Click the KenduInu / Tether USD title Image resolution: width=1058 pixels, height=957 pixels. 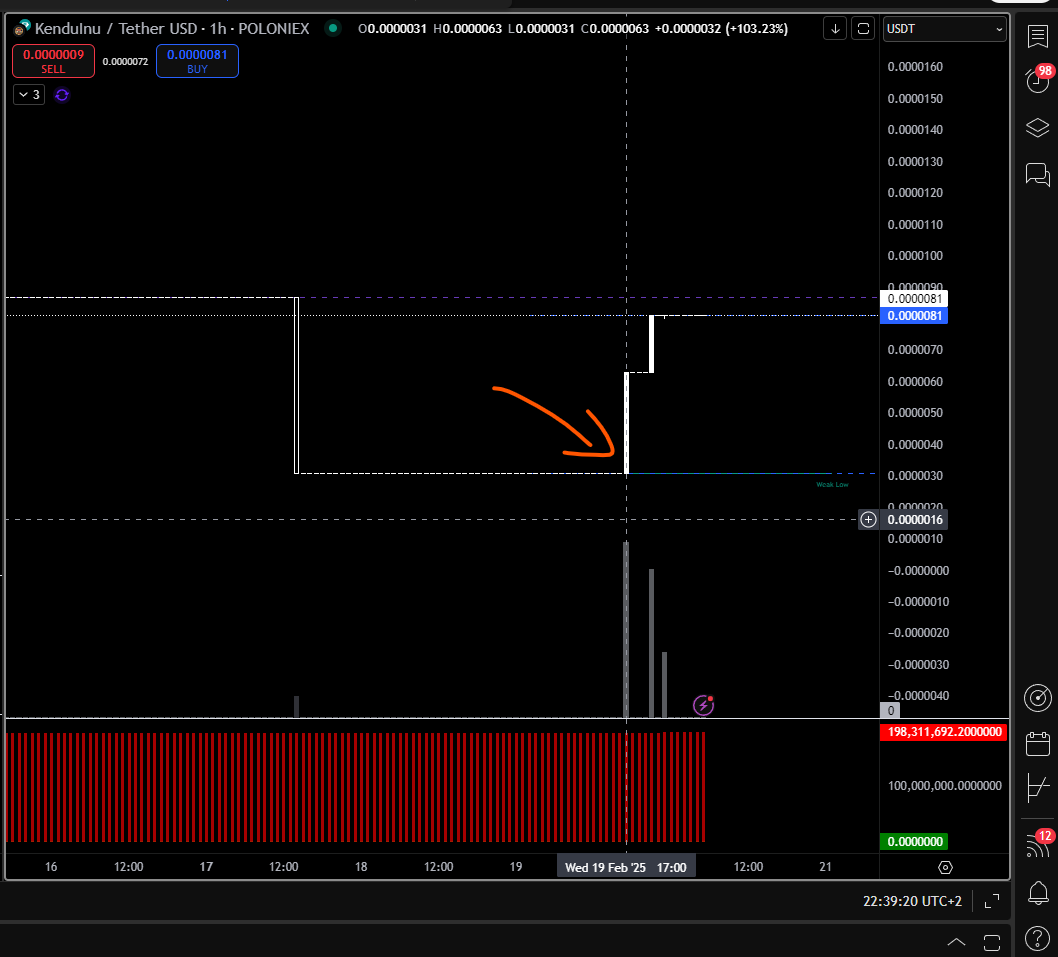pyautogui.click(x=116, y=28)
